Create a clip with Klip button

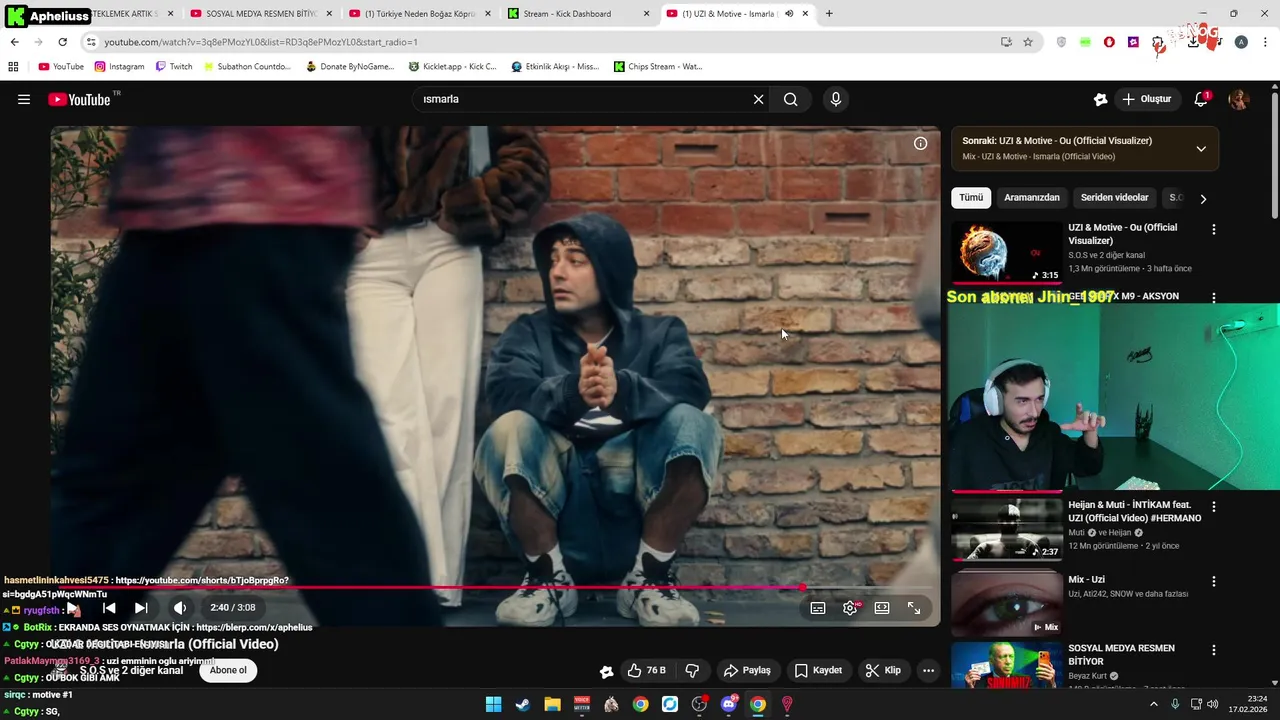883,670
